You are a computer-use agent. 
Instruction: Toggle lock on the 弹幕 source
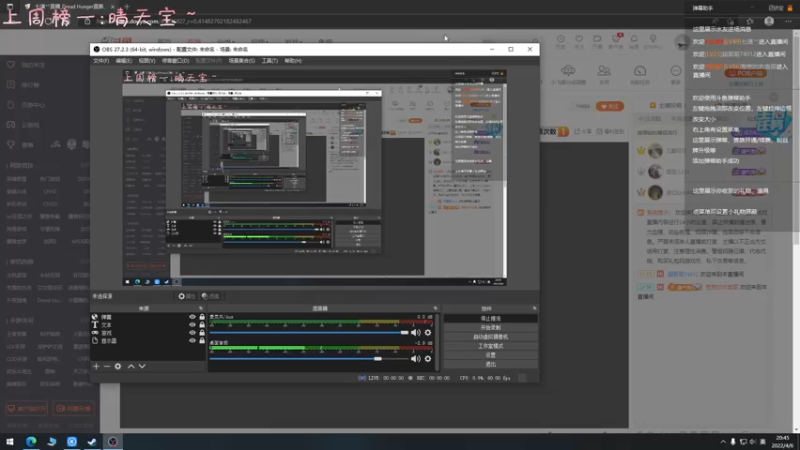(202, 317)
